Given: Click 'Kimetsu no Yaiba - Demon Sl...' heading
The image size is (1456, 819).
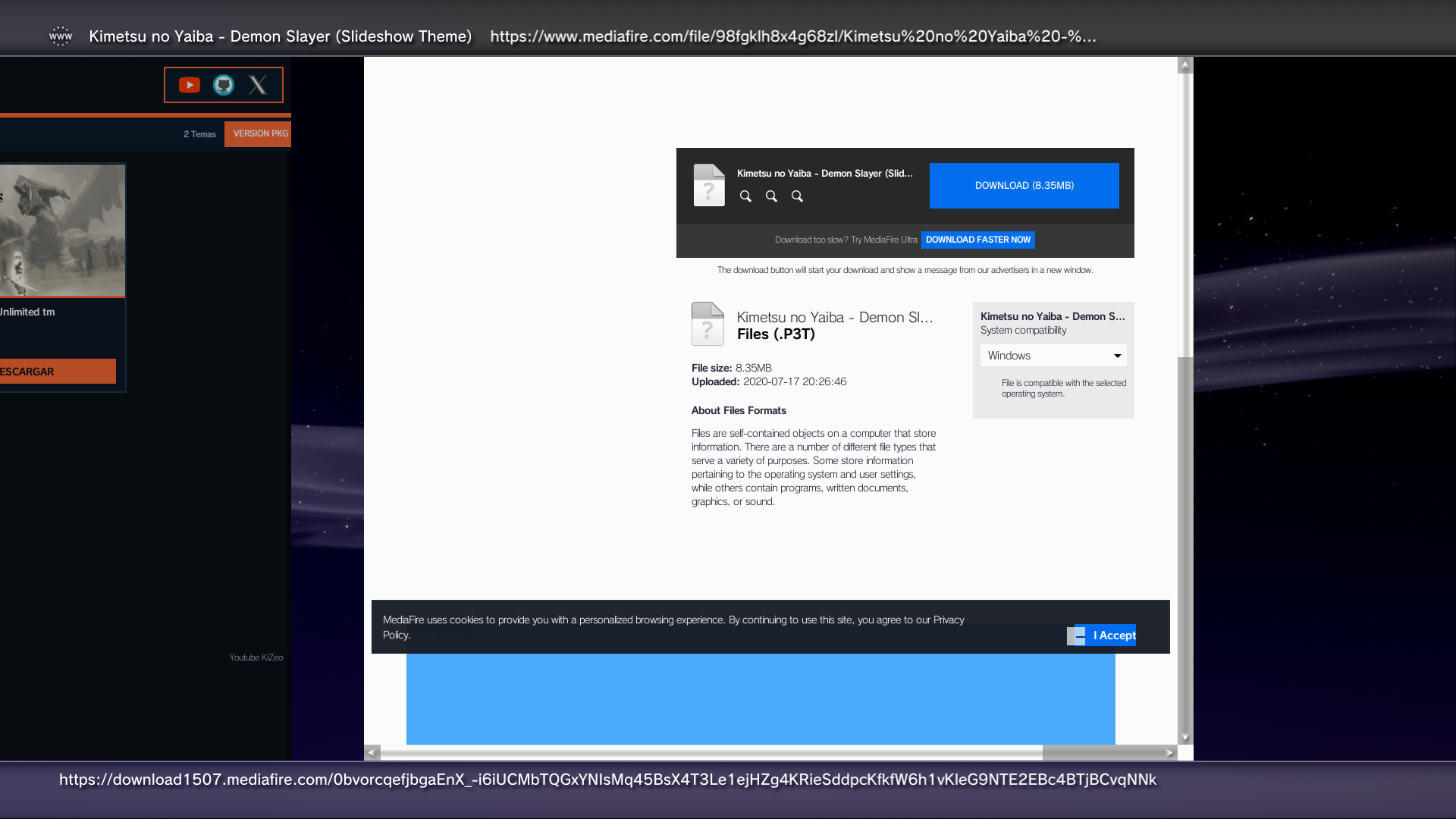Looking at the screenshot, I should tap(835, 318).
